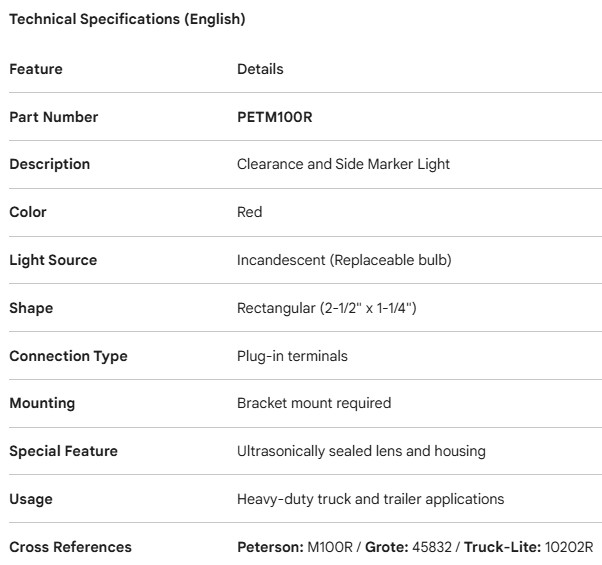602x565 pixels.
Task: Click Ultrasonically sealed lens and housing text
Action: point(361,451)
